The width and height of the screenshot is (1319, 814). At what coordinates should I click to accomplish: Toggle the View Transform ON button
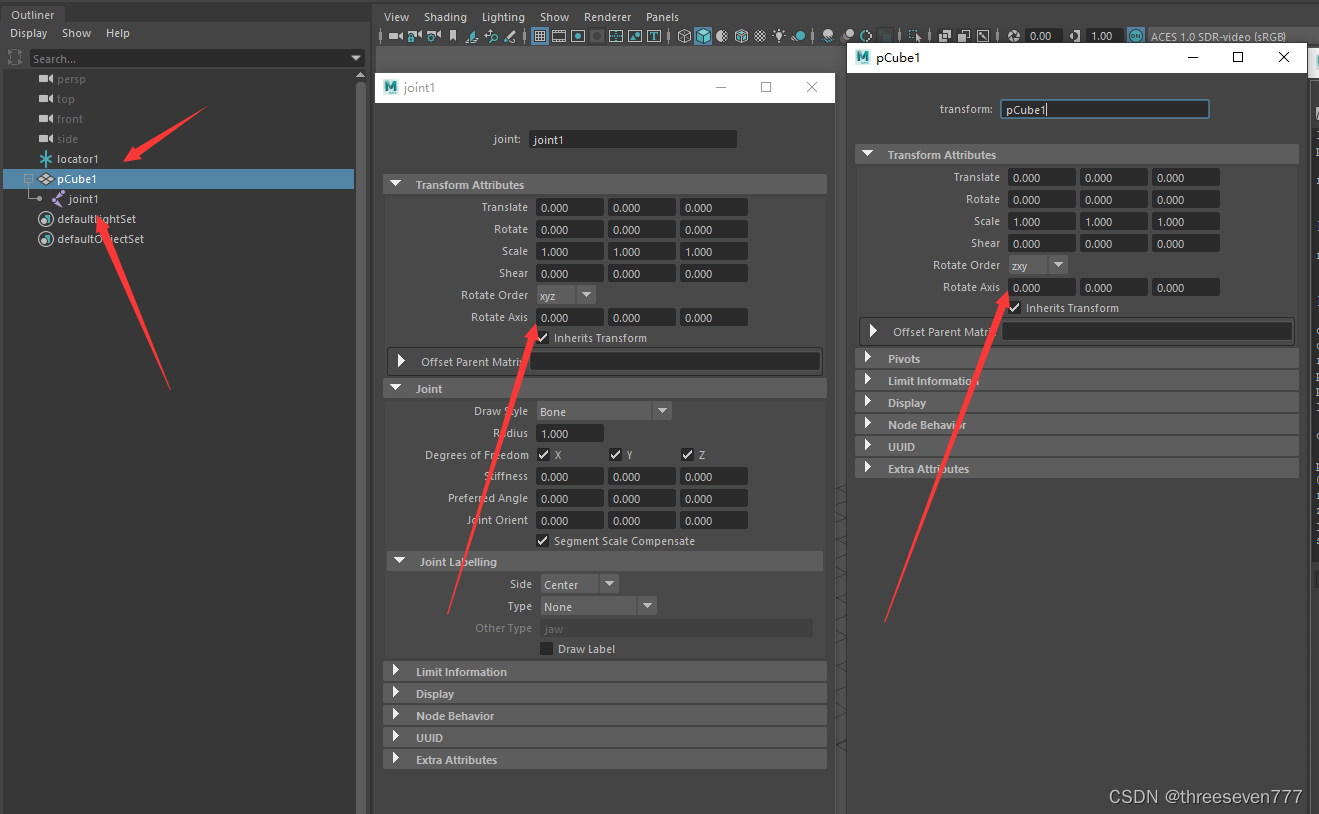1136,36
